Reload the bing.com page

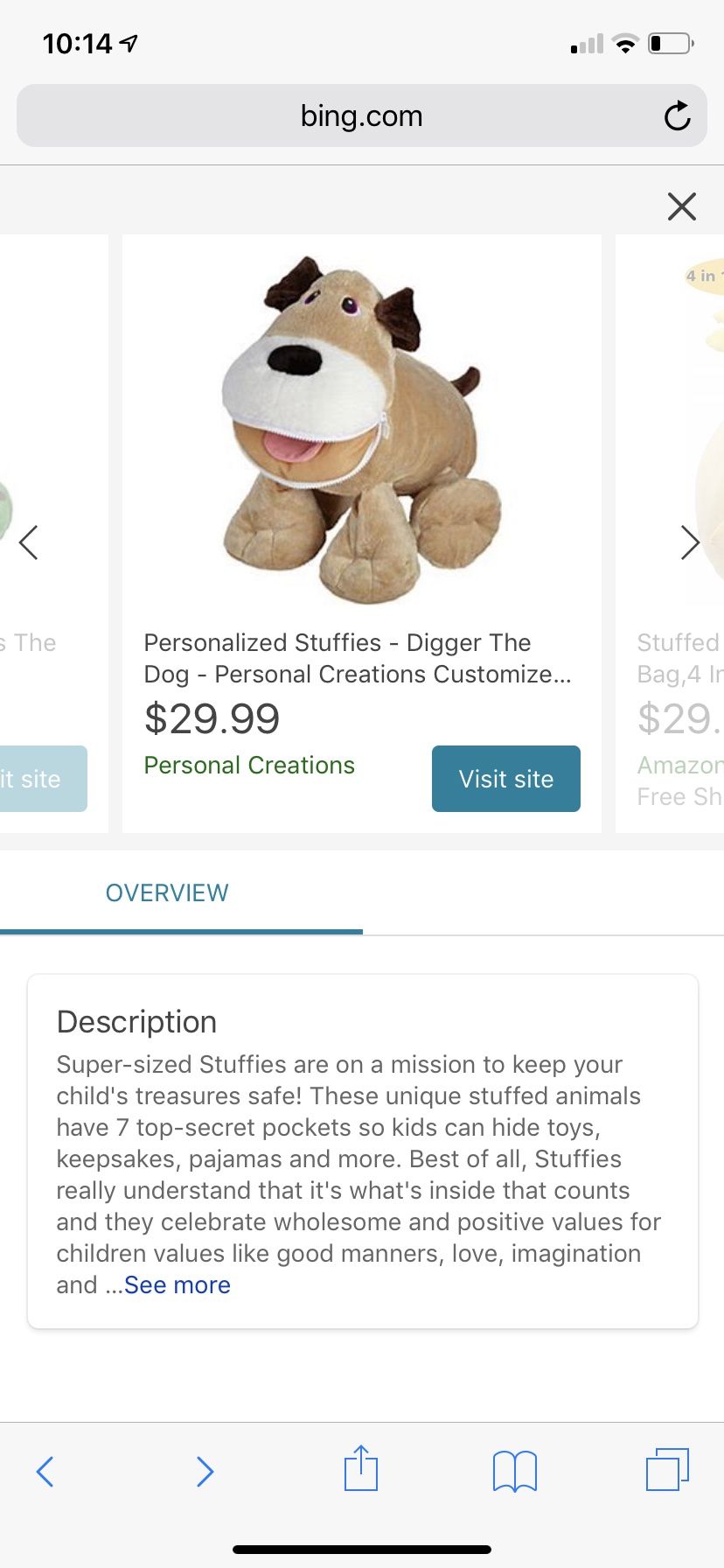click(677, 116)
